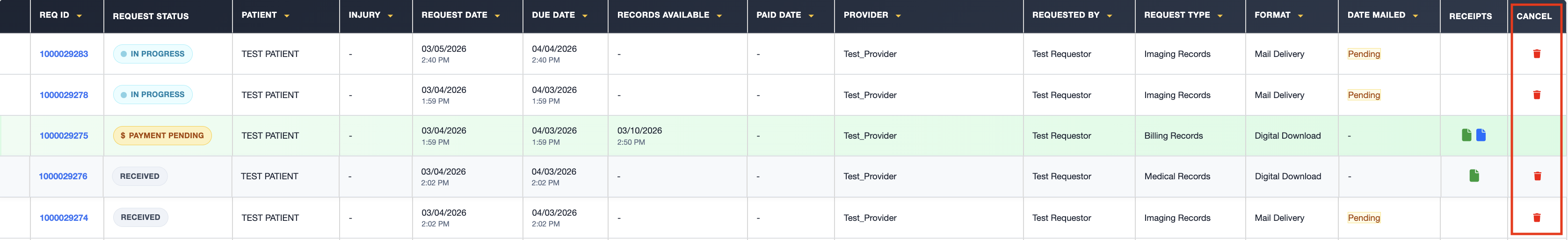Image resolution: width=1568 pixels, height=240 pixels.
Task: Open green receipt document for request 1000029275
Action: pyautogui.click(x=1466, y=135)
